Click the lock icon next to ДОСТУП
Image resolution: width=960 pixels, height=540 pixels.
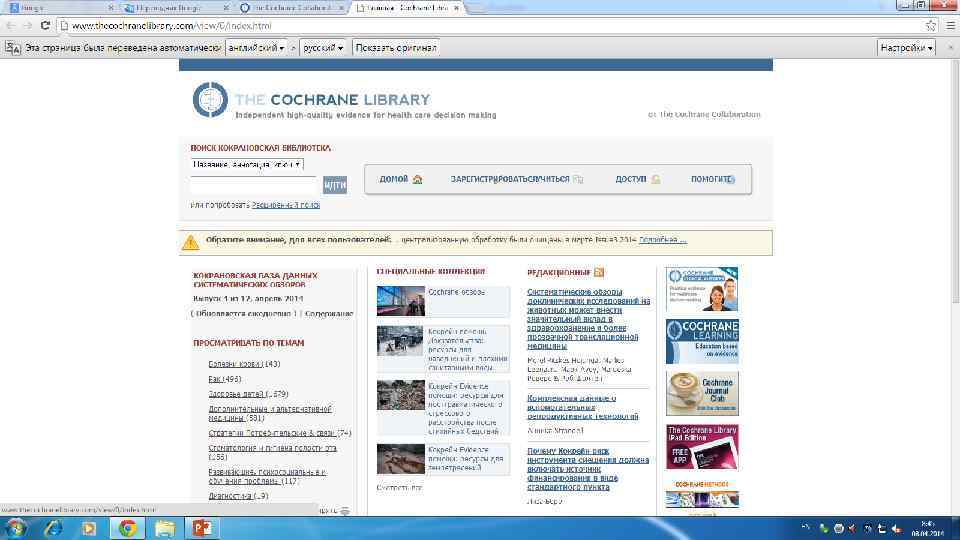pos(656,179)
